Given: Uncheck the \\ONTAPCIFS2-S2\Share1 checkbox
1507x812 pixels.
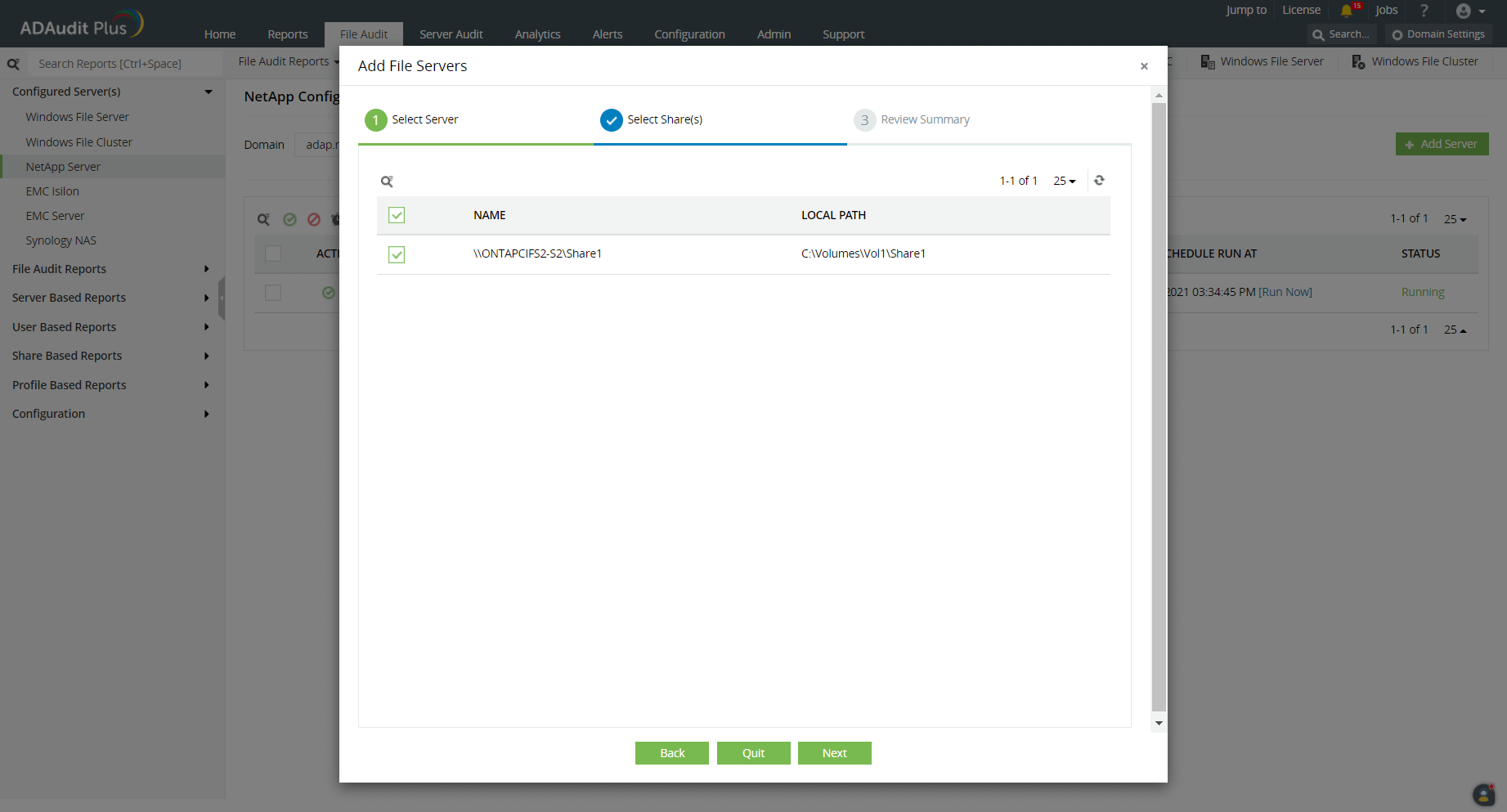Looking at the screenshot, I should click(397, 254).
